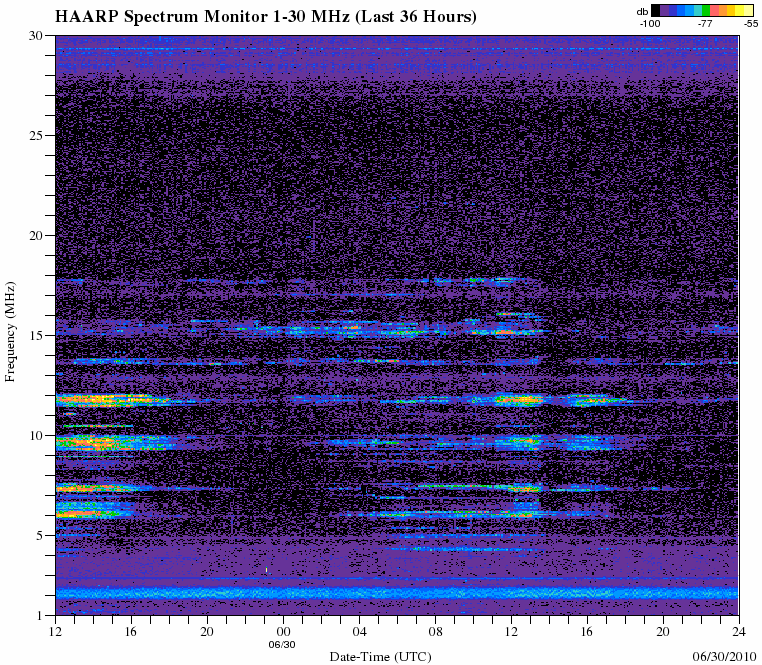Click the 'db' legend label
This screenshot has height=665, width=762.
point(642,12)
